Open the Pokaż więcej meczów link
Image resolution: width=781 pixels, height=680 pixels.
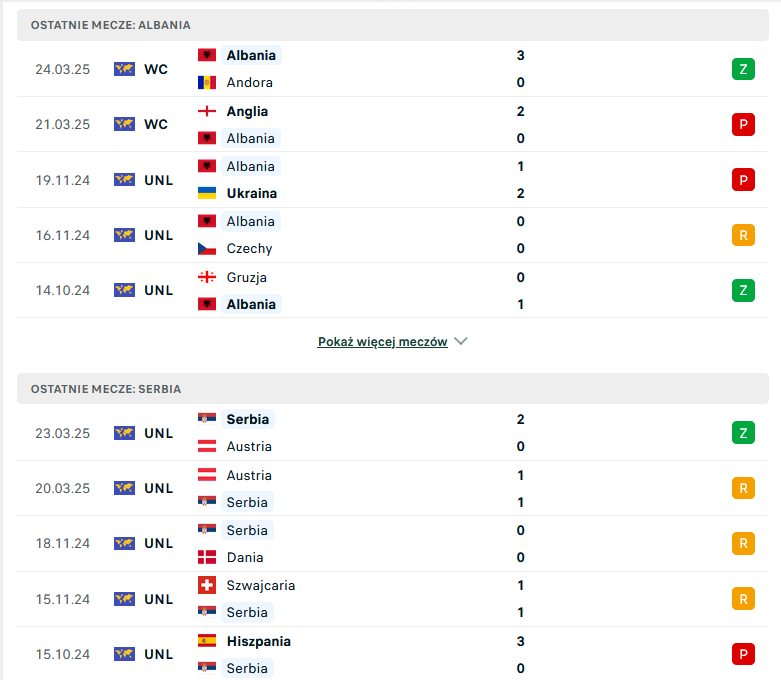[383, 342]
